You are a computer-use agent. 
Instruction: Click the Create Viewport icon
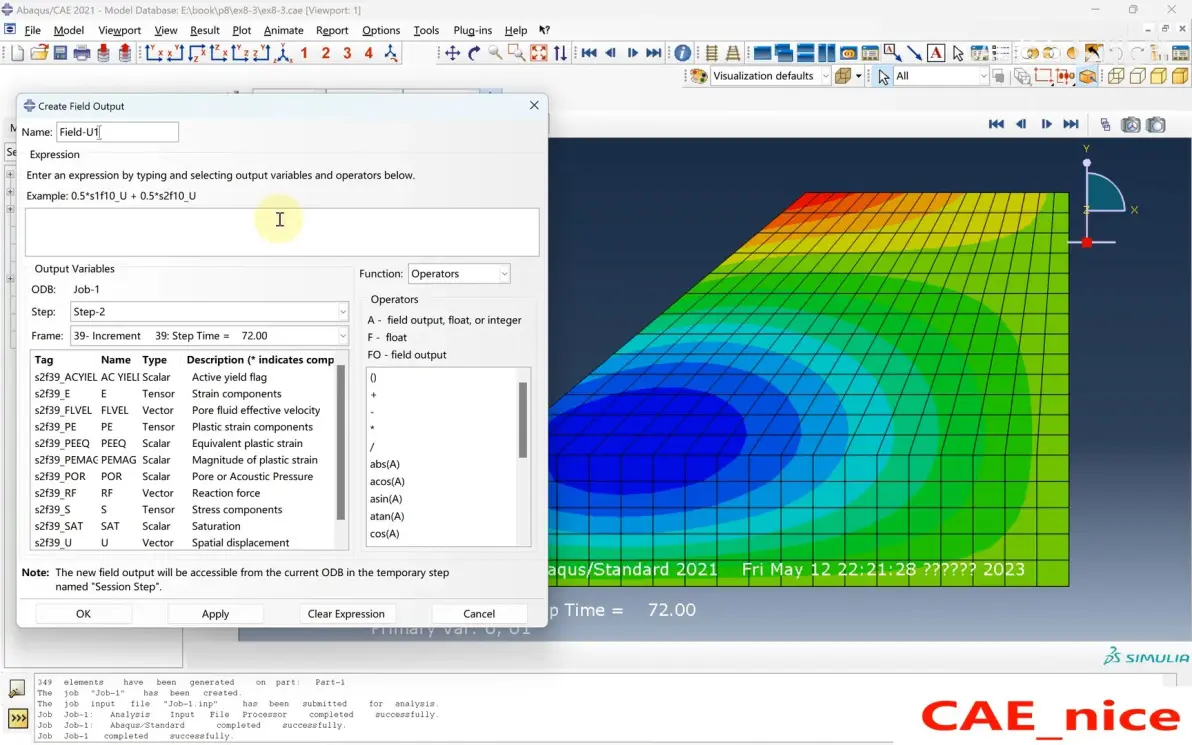click(762, 53)
